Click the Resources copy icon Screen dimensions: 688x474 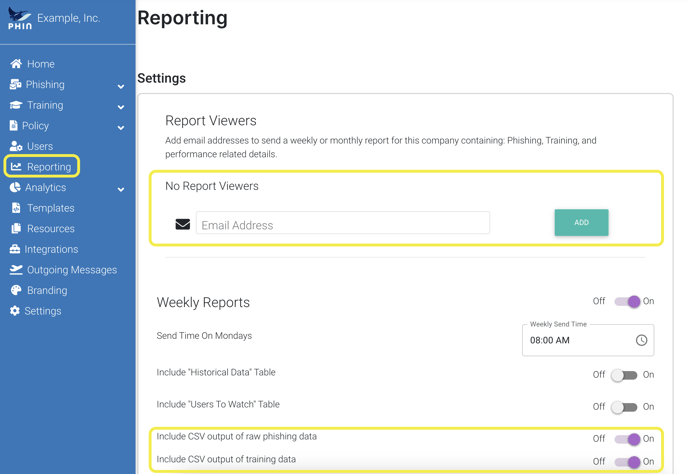pyautogui.click(x=16, y=229)
